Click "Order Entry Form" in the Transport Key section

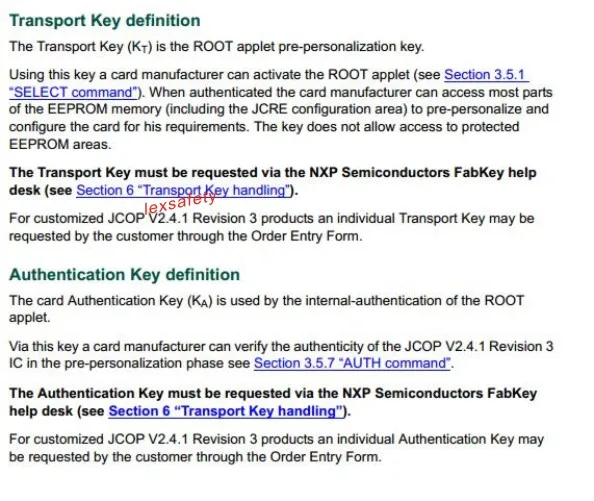[305, 236]
